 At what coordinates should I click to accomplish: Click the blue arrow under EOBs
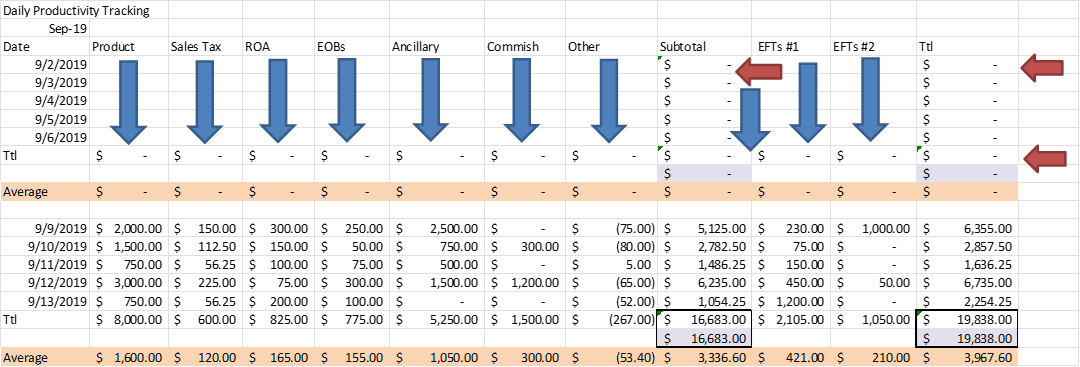[x=346, y=101]
